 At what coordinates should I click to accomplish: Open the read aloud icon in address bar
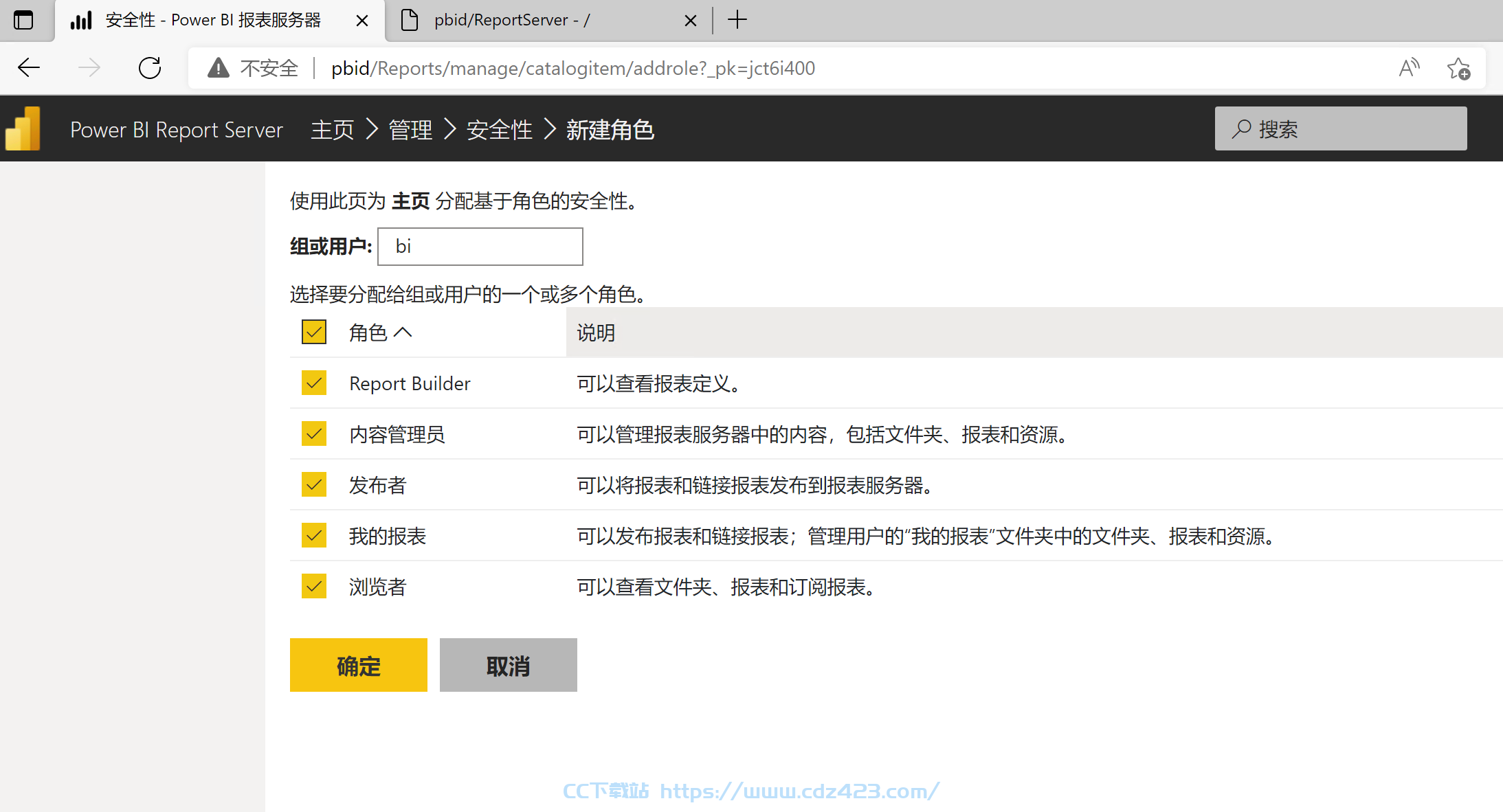pos(1409,68)
